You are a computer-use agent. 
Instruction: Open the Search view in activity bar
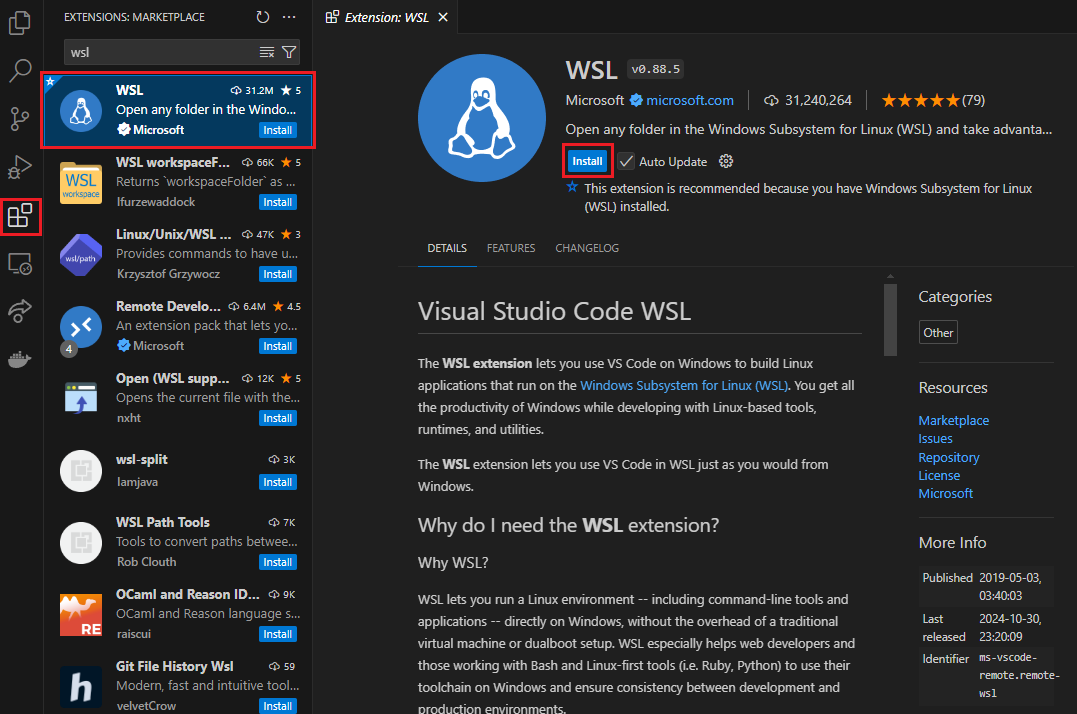click(20, 71)
